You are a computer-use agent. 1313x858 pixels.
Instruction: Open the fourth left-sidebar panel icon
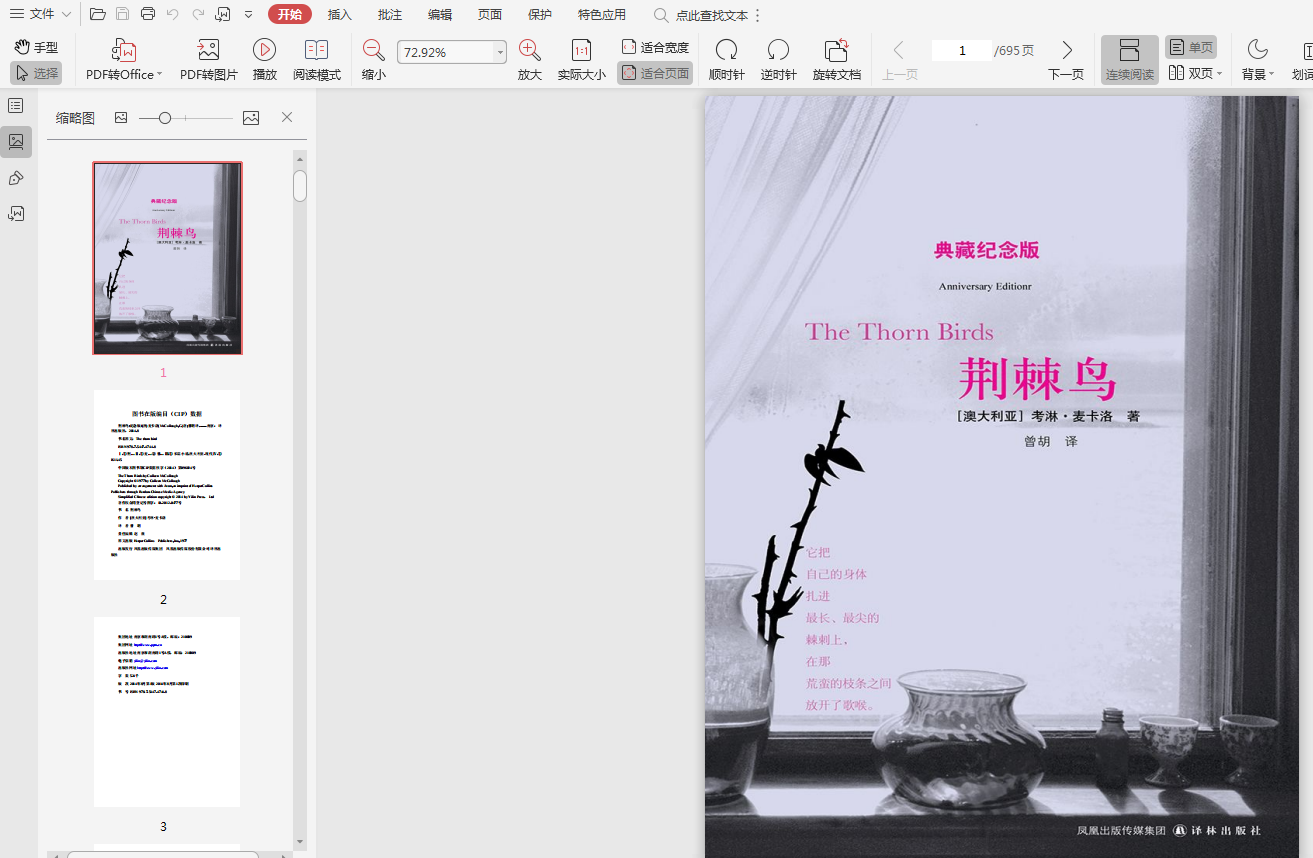tap(16, 214)
